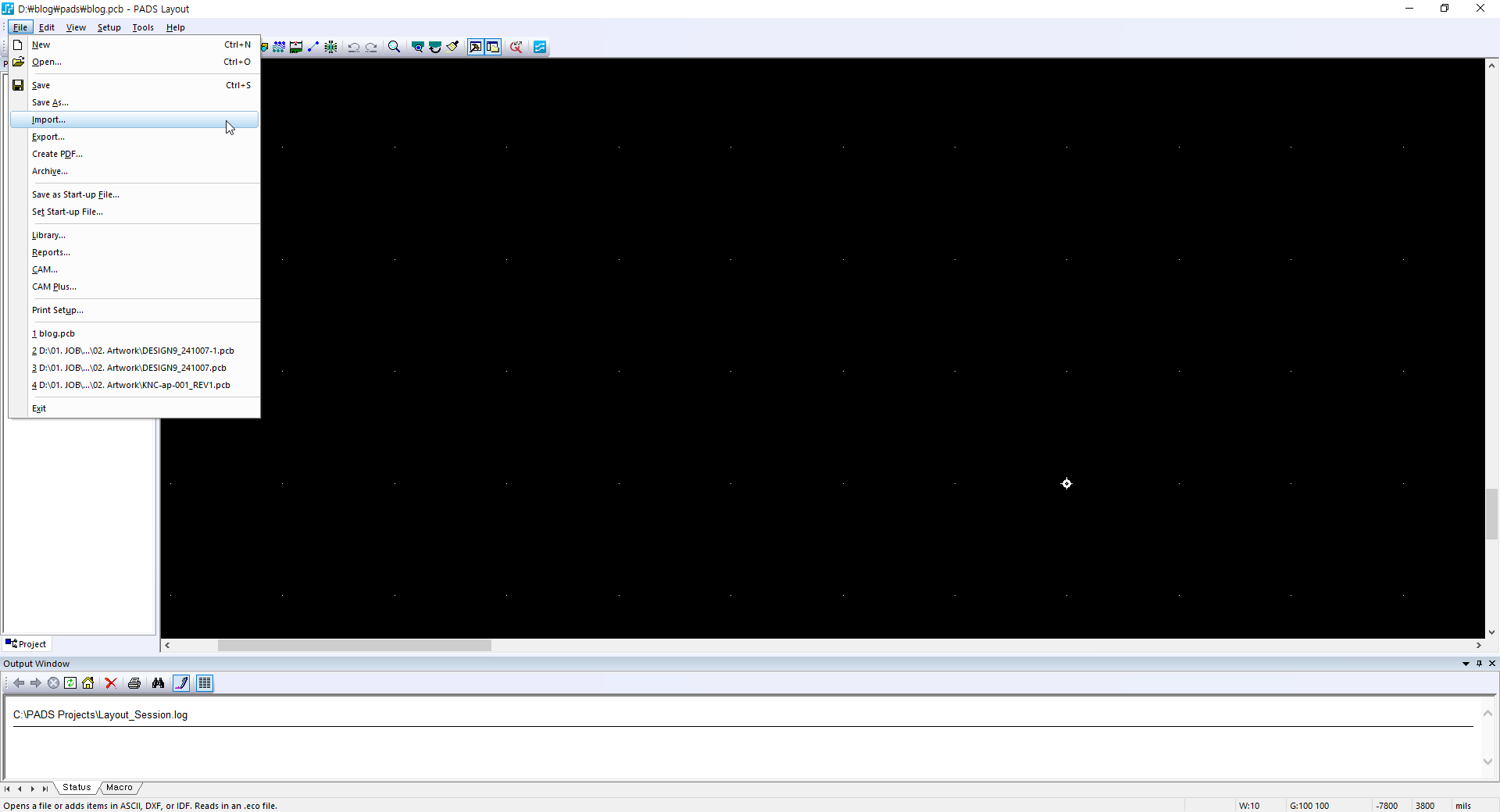Image resolution: width=1500 pixels, height=812 pixels.
Task: Switch to the Project tab
Action: click(27, 644)
